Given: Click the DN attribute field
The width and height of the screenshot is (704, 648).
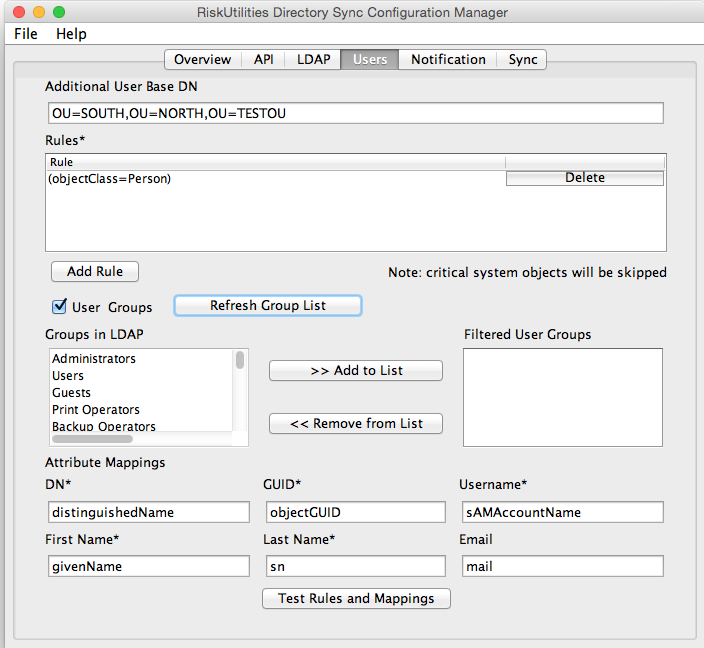Looking at the screenshot, I should pyautogui.click(x=149, y=512).
